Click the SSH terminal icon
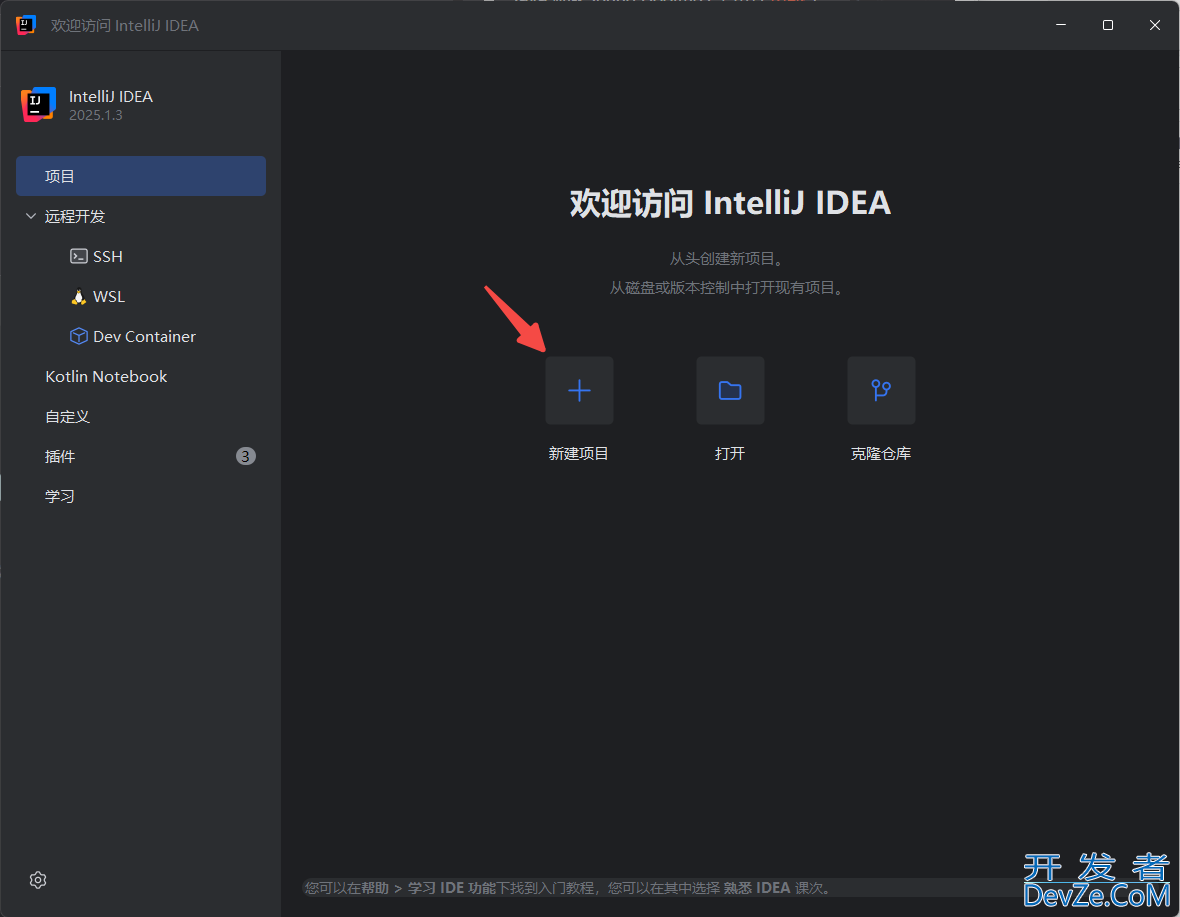 (x=78, y=257)
